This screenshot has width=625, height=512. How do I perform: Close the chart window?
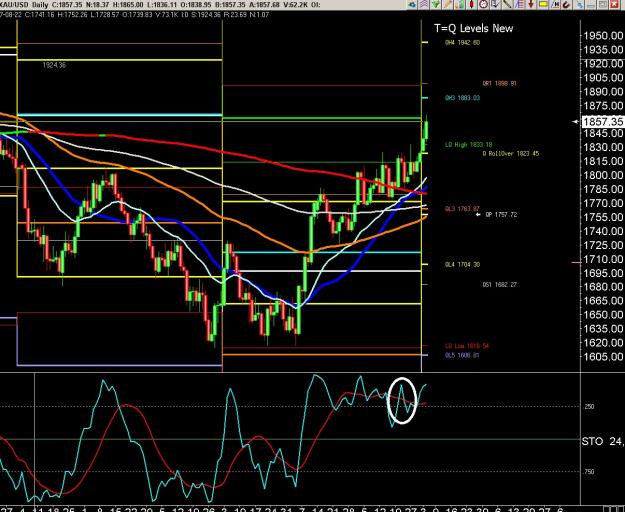point(615,4)
